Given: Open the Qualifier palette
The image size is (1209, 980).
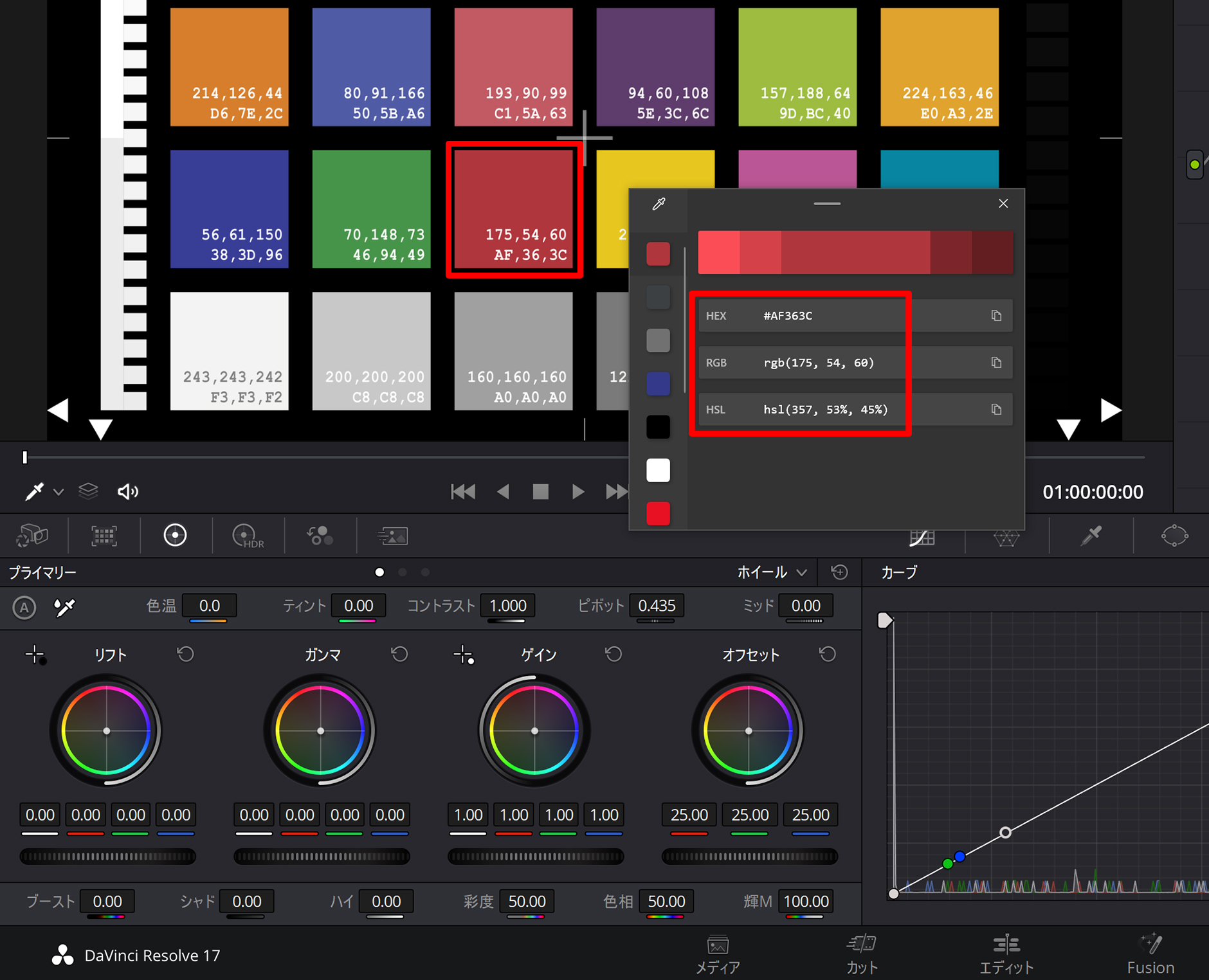Looking at the screenshot, I should click(1091, 536).
